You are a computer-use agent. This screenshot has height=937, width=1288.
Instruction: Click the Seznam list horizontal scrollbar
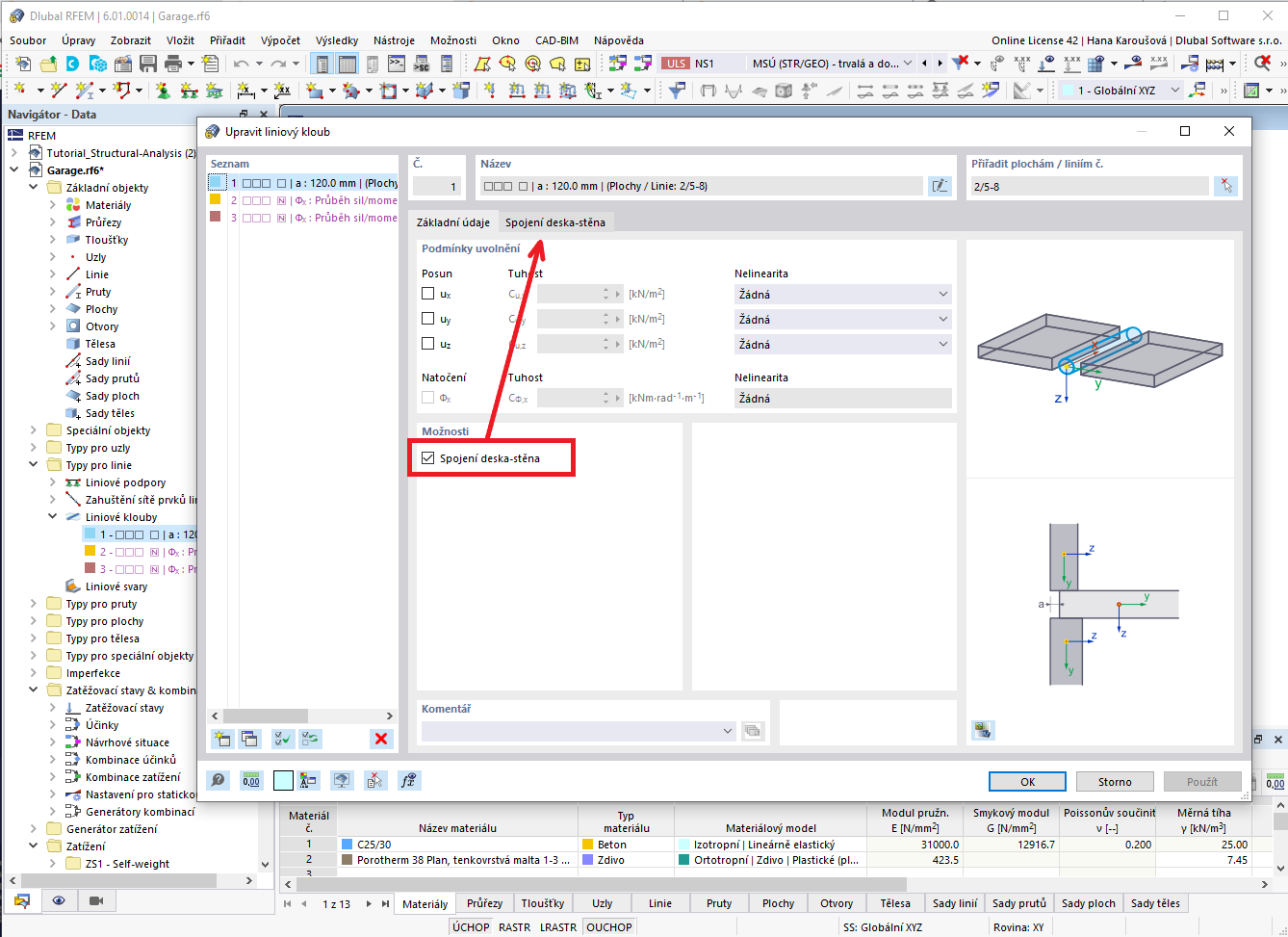302,716
